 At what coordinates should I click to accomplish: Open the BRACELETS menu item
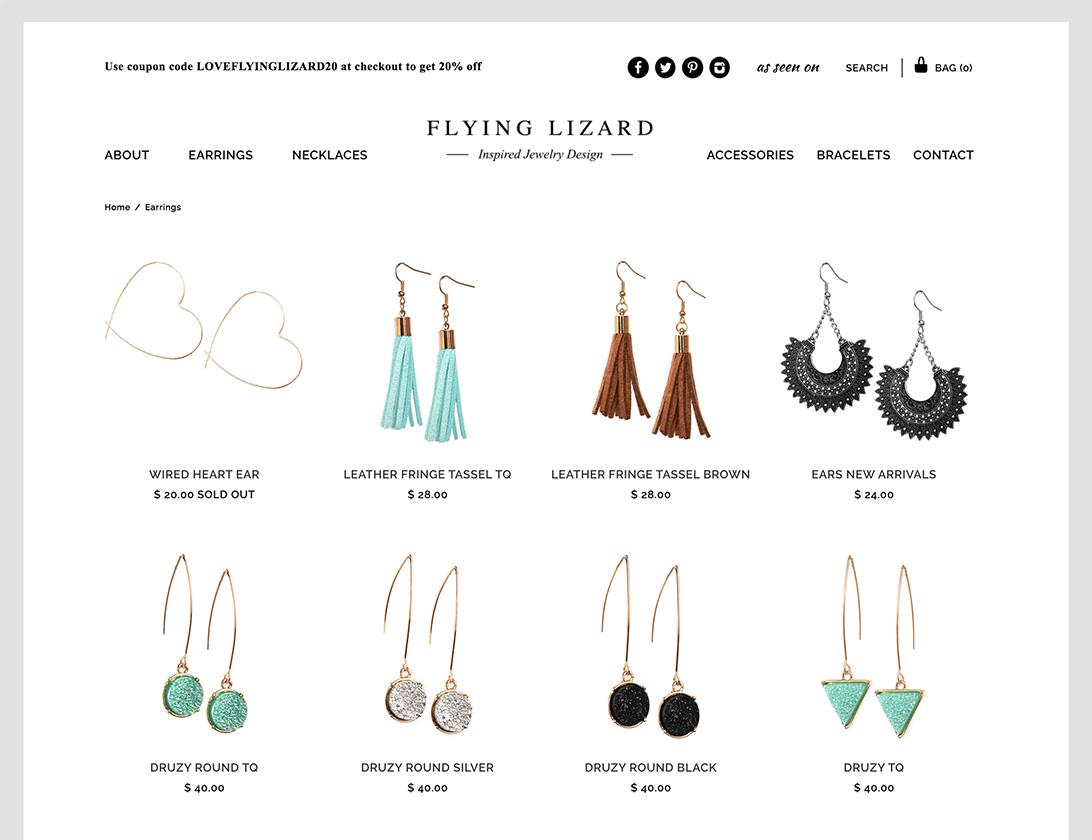[x=853, y=155]
